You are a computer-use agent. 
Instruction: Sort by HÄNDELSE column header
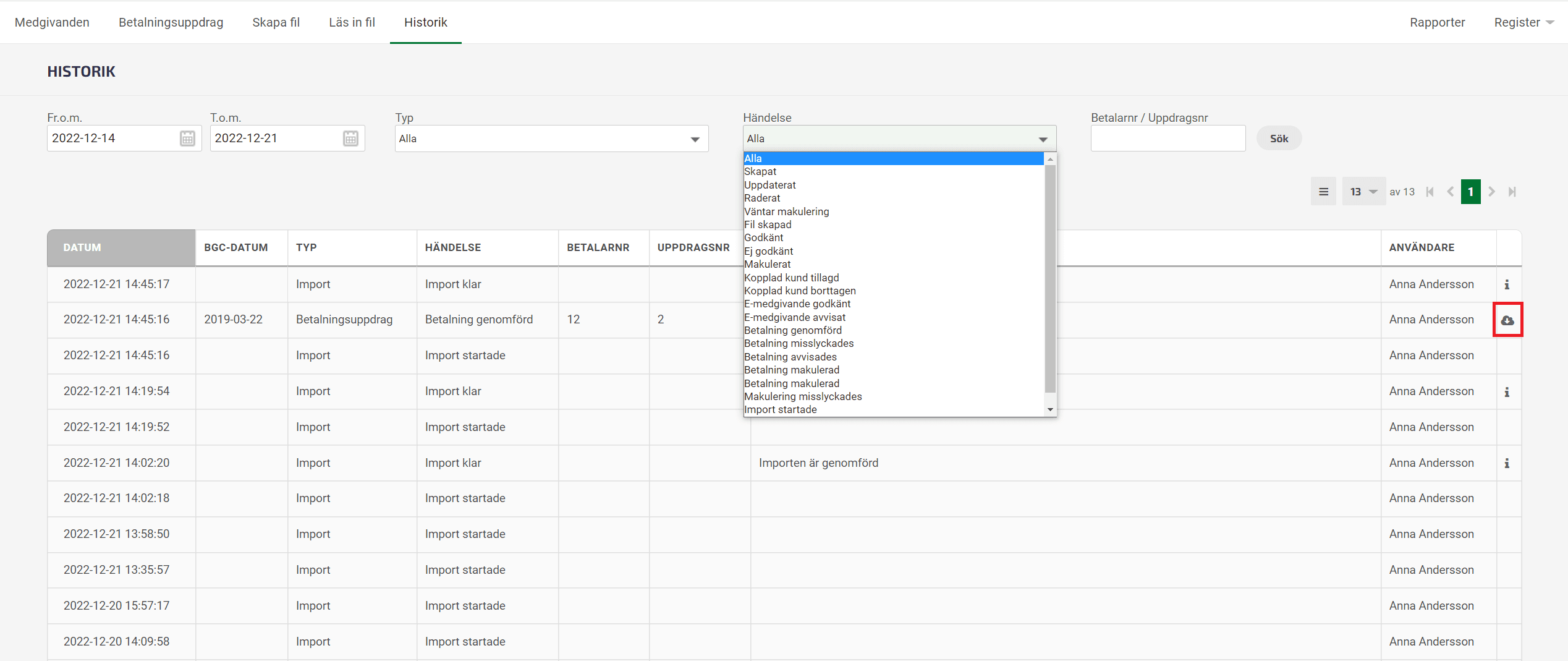(x=488, y=247)
